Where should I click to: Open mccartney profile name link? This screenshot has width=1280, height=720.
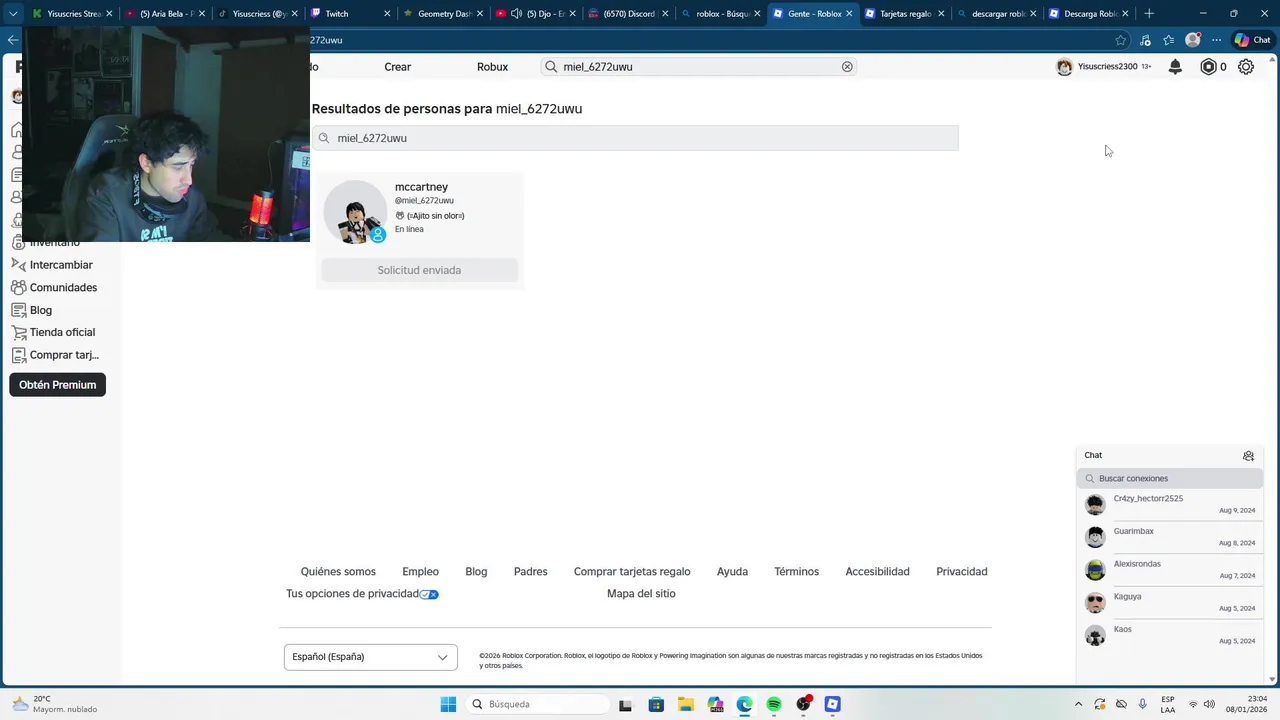[x=421, y=187]
